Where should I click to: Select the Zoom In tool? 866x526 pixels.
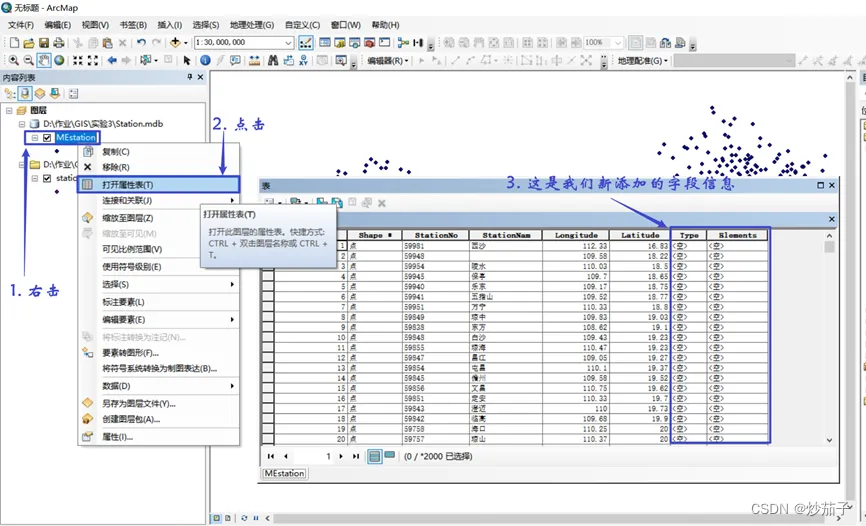pyautogui.click(x=14, y=60)
